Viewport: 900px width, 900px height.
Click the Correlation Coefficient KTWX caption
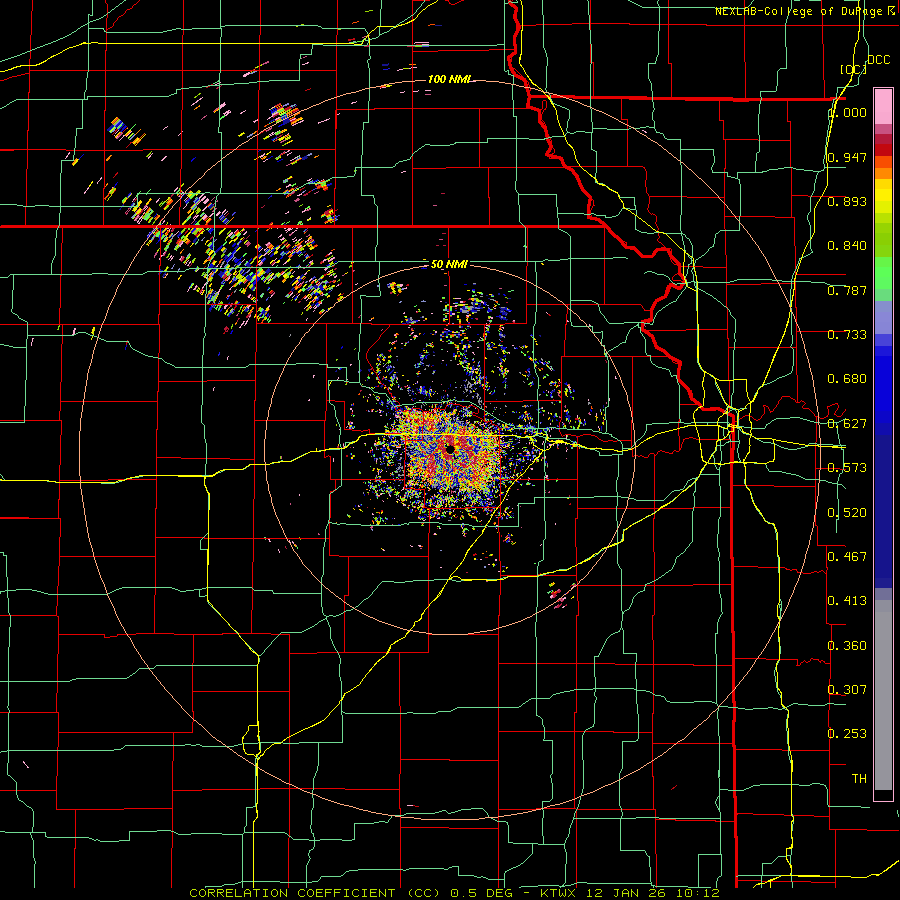455,893
